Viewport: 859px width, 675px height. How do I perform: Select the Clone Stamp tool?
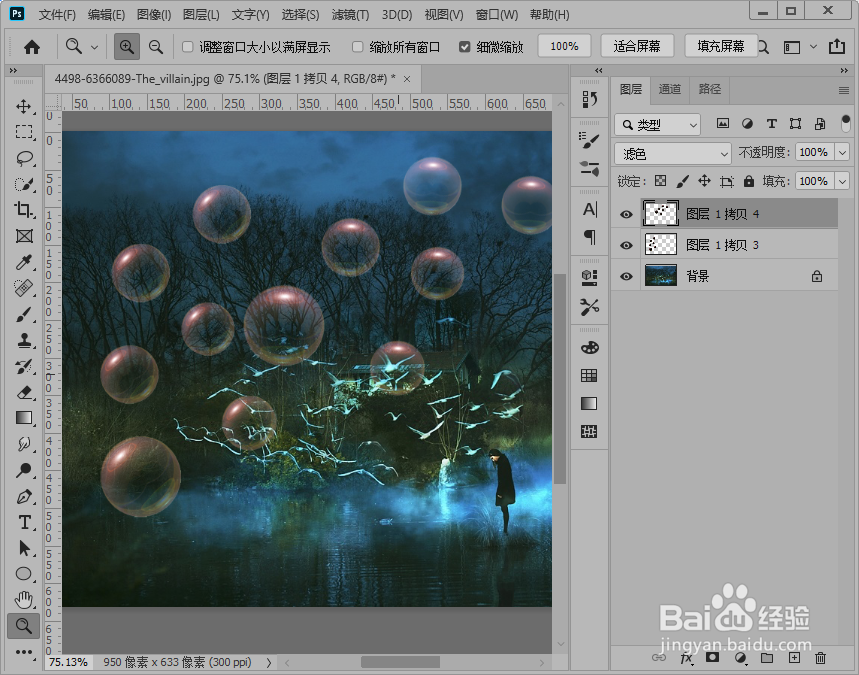click(x=24, y=340)
